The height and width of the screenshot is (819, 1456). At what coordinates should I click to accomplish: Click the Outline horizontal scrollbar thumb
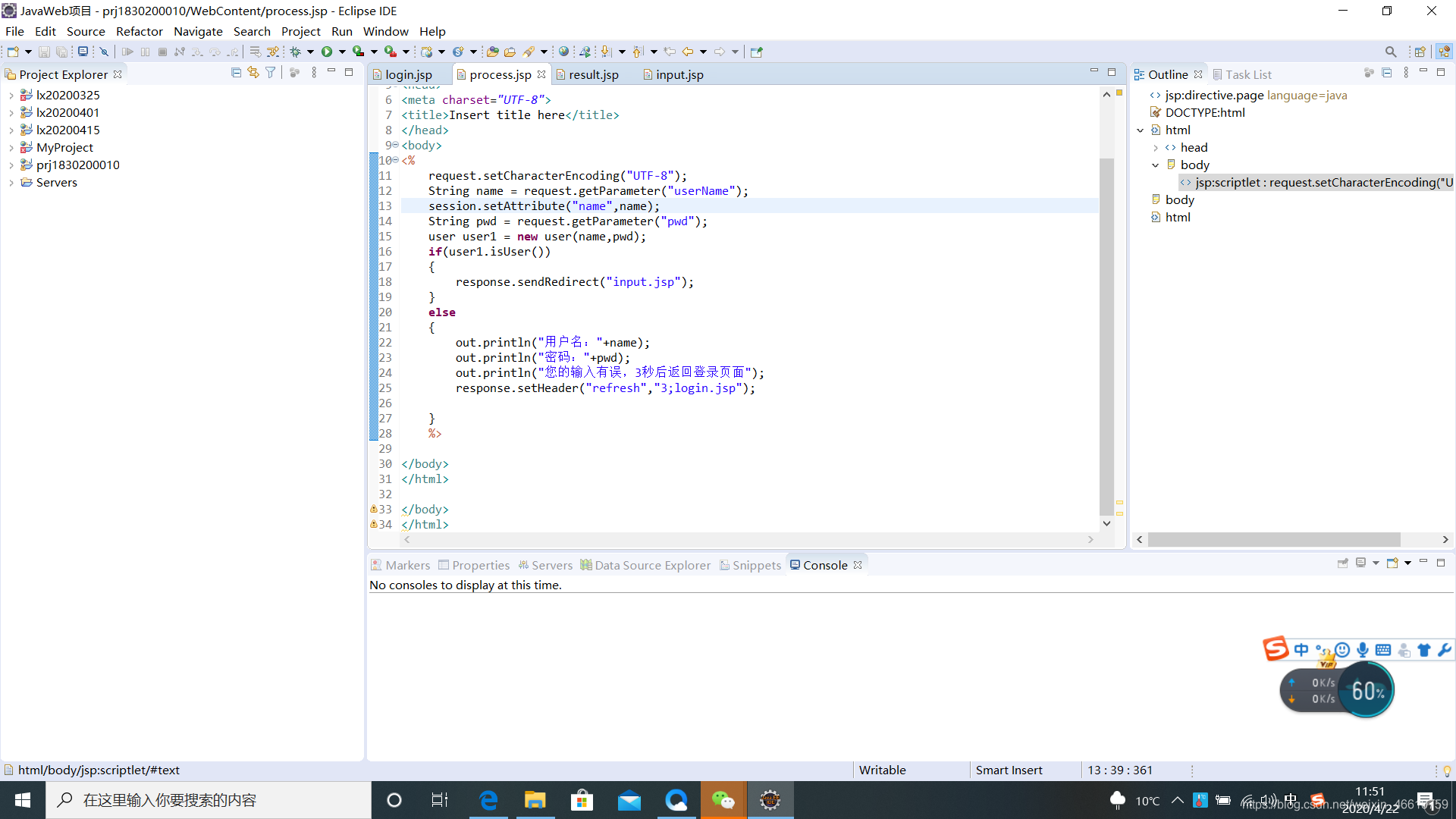1274,539
